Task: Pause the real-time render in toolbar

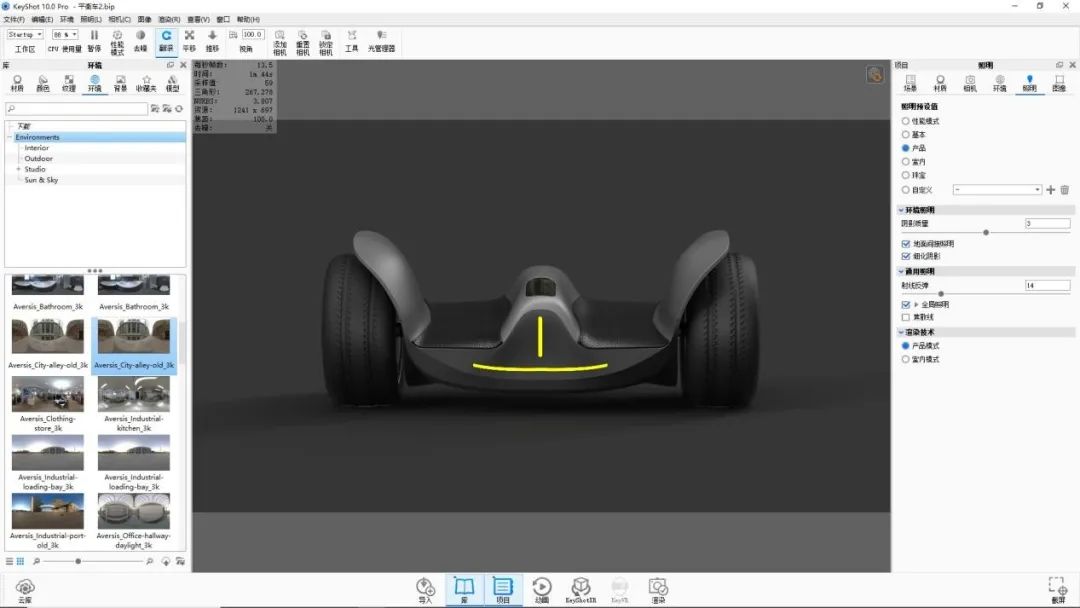Action: 94,40
